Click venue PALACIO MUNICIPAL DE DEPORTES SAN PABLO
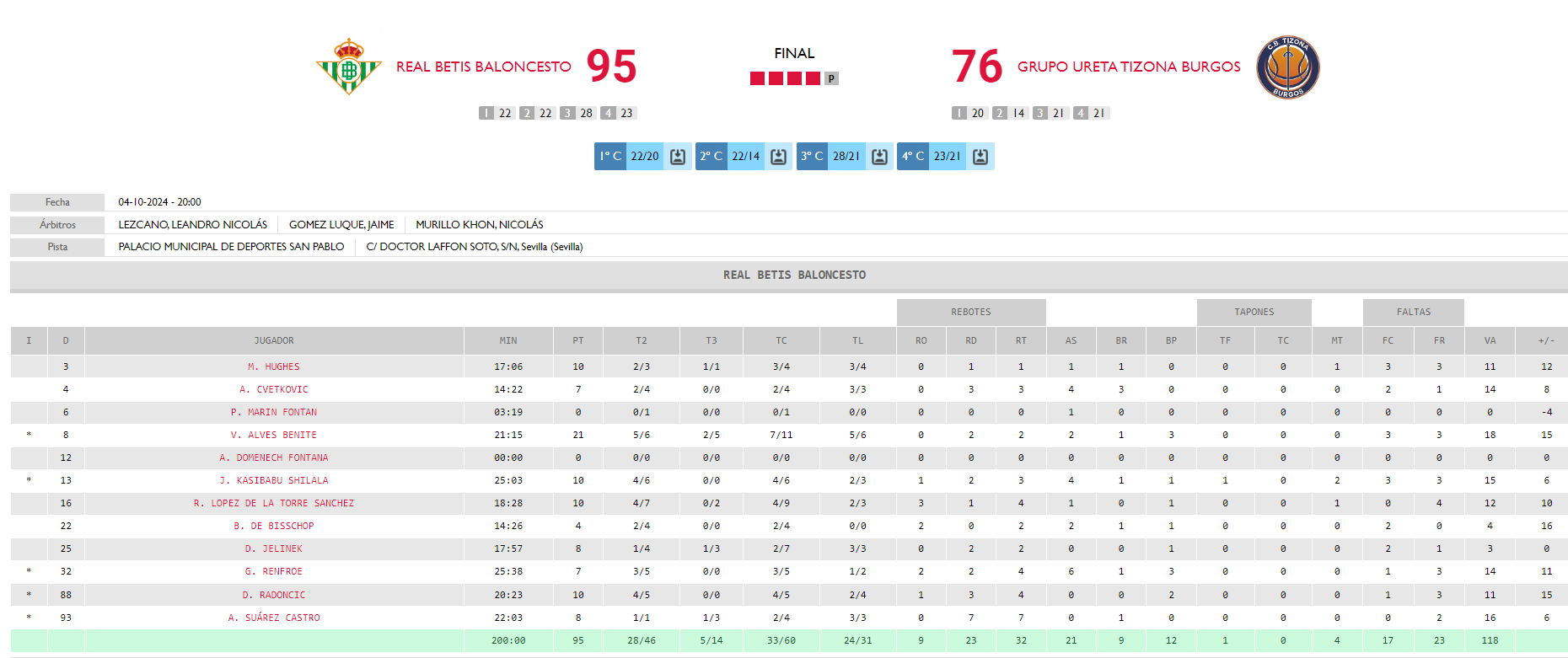Image resolution: width=1568 pixels, height=658 pixels. 231,247
